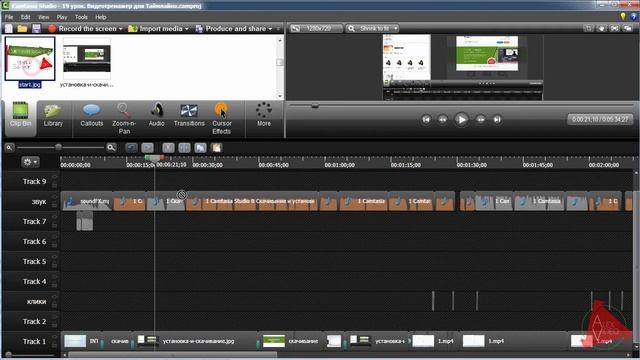Click the playhead at 00:00:21;10 on ruler
Image resolution: width=640 pixels, height=360 pixels.
(154, 158)
